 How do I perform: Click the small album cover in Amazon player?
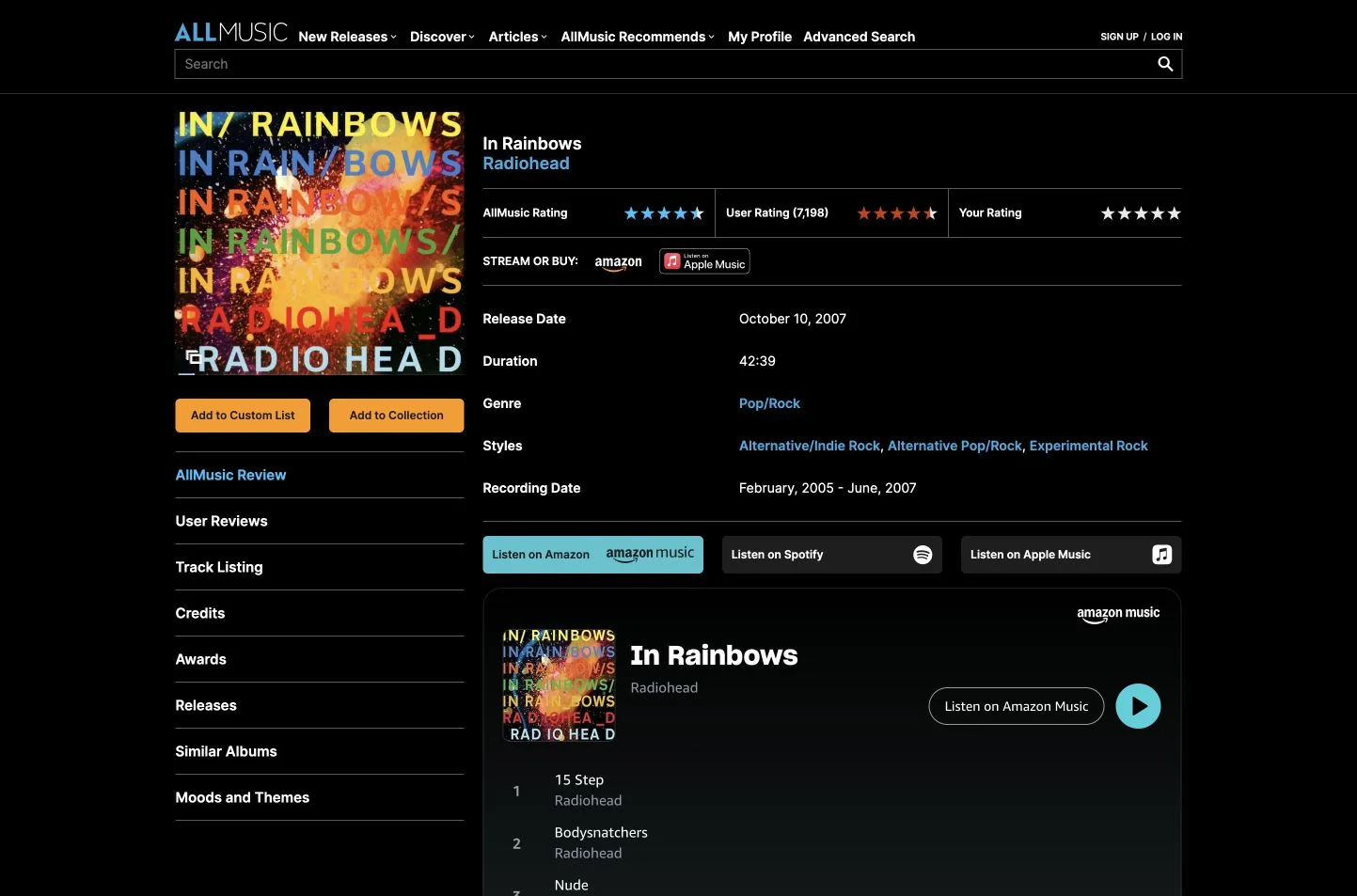(559, 685)
